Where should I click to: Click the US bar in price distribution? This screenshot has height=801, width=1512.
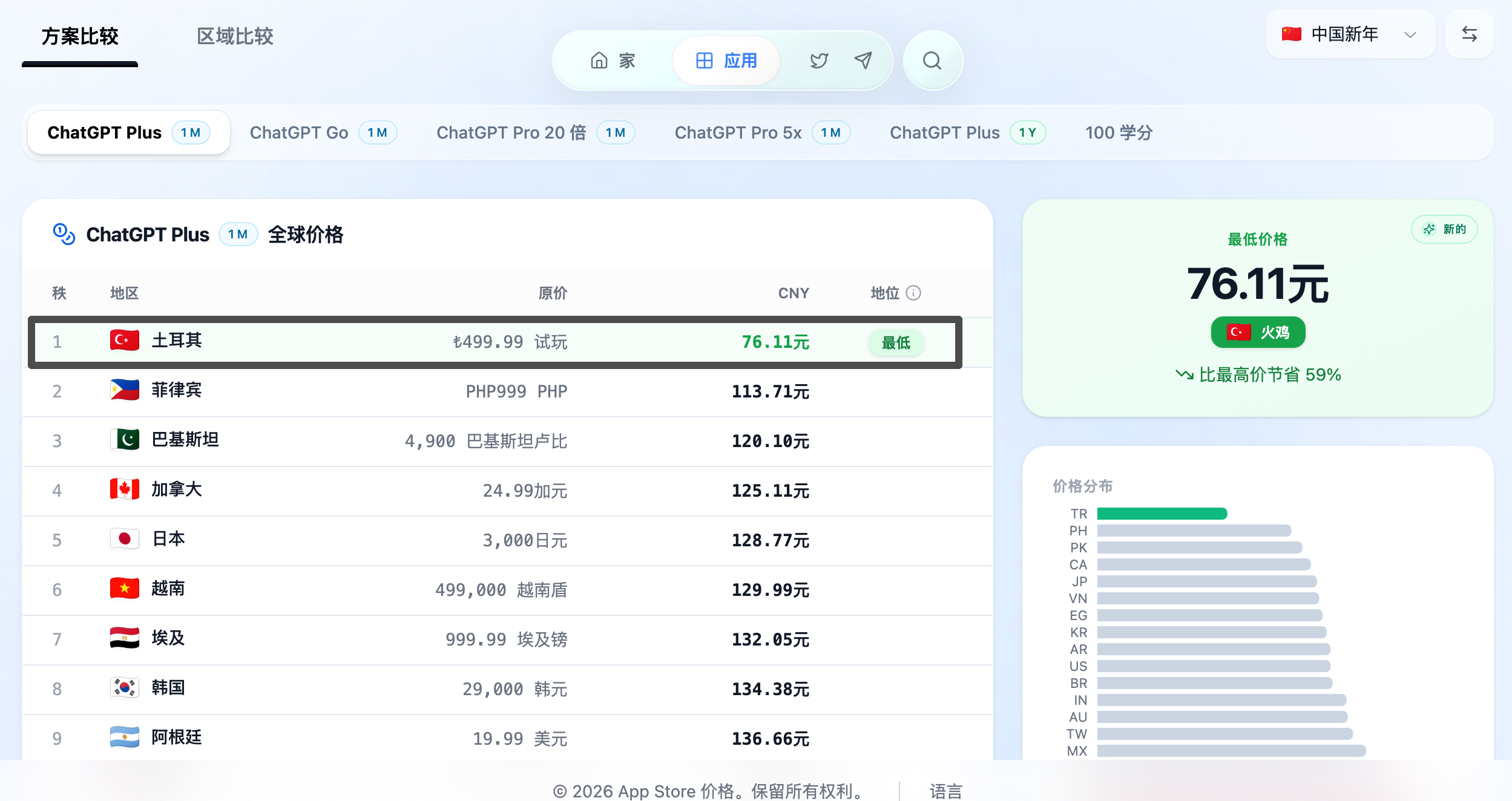click(1214, 666)
